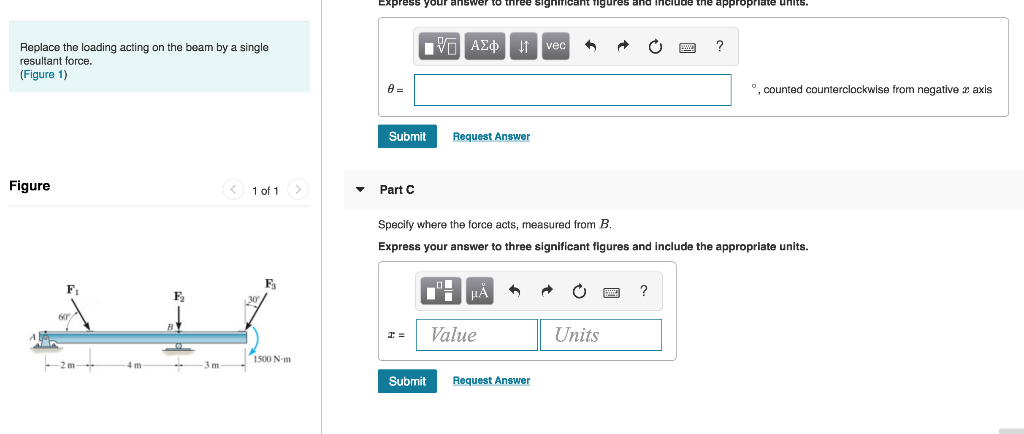
Task: Redo edit in theta answer toolbar
Action: coord(622,46)
